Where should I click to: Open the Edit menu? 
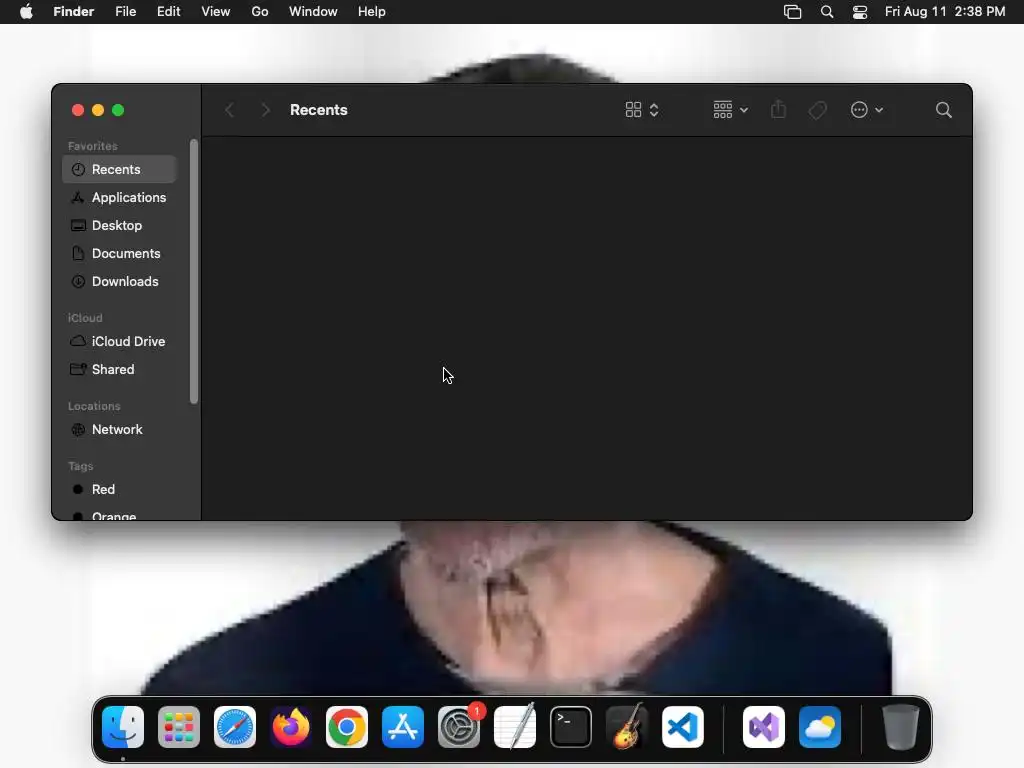point(168,12)
